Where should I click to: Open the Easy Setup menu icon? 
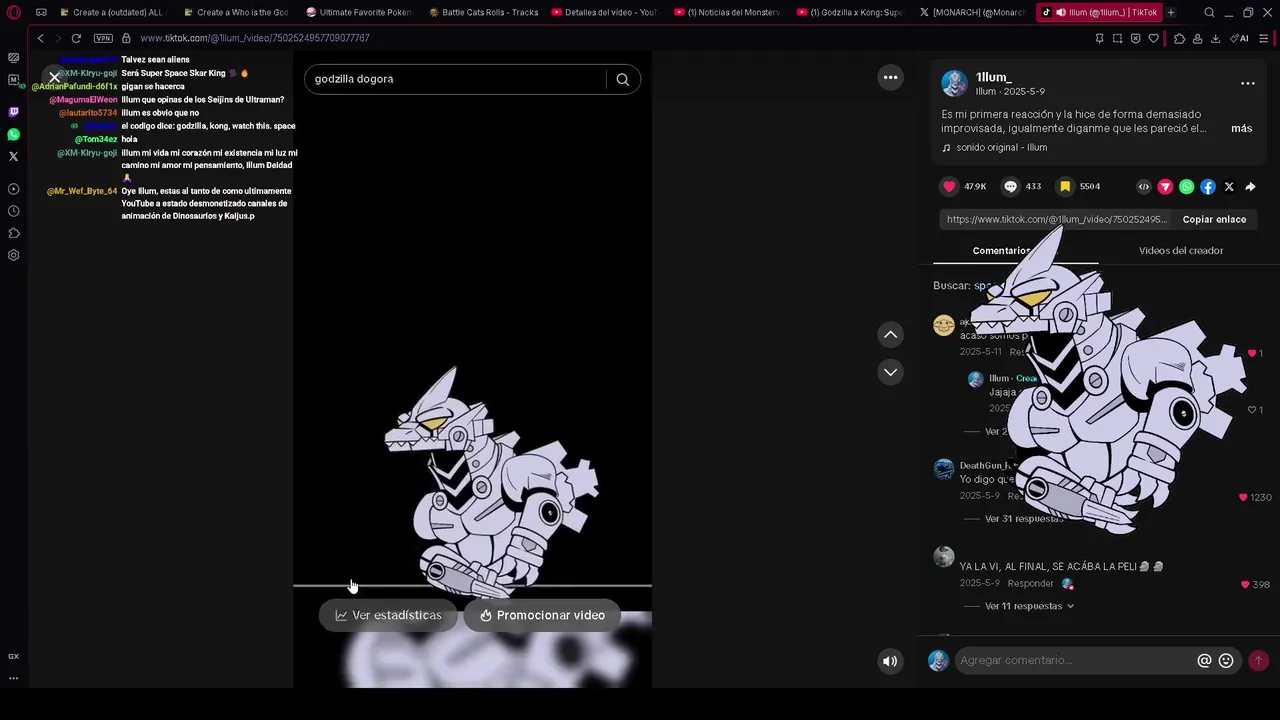click(1264, 38)
